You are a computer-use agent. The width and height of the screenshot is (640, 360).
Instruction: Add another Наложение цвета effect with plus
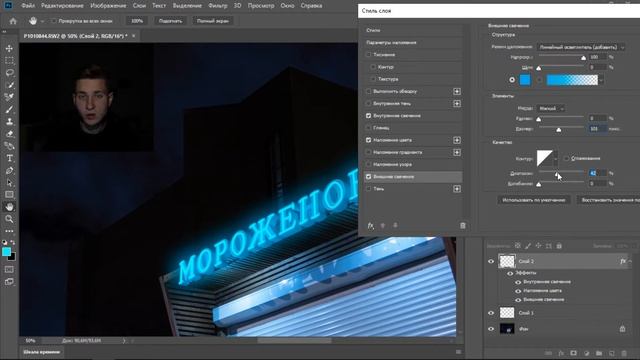click(457, 140)
